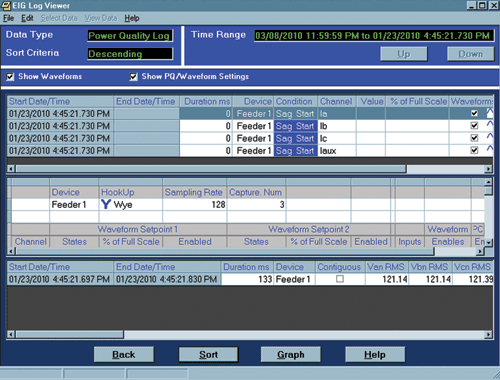500x380 pixels.
Task: Click left arrow of PQ log scrollbar
Action: point(11,169)
